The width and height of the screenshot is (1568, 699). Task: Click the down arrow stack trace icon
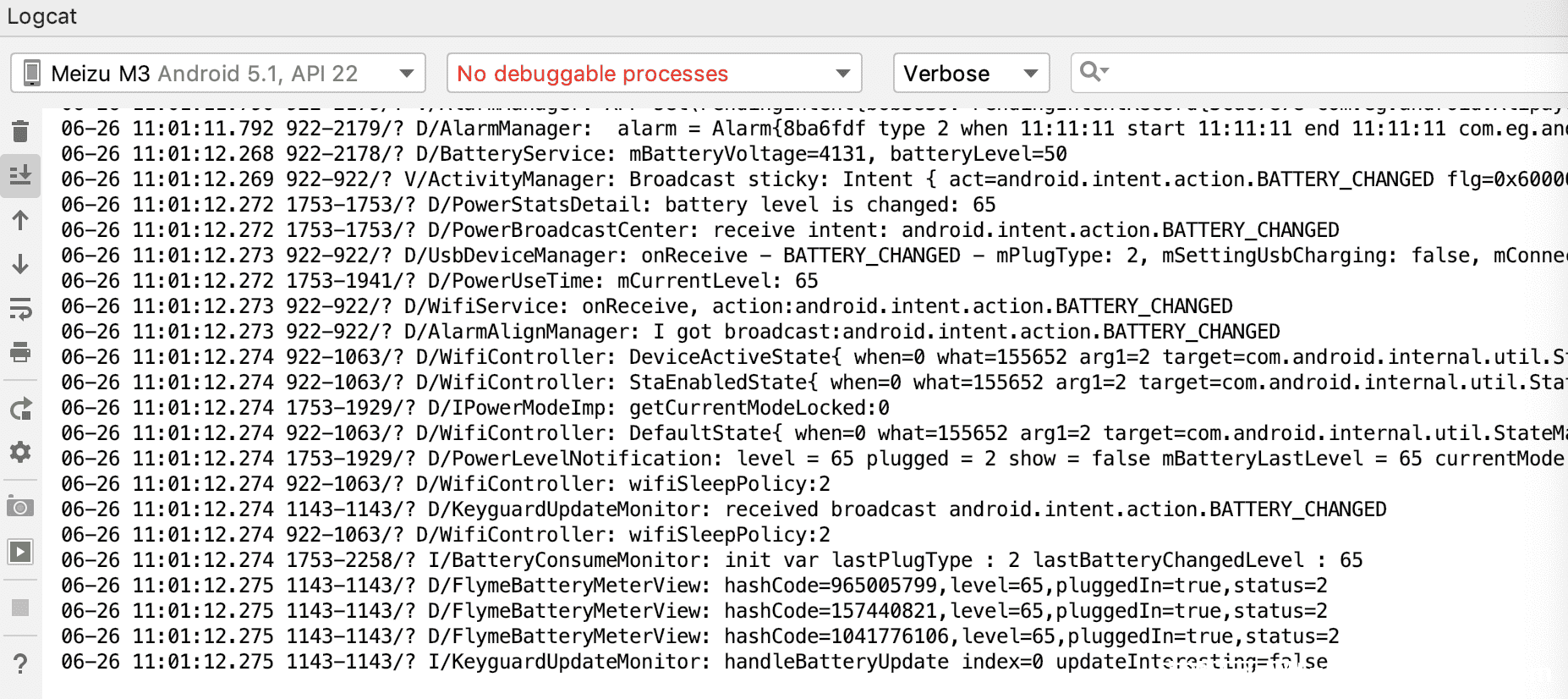(x=20, y=265)
